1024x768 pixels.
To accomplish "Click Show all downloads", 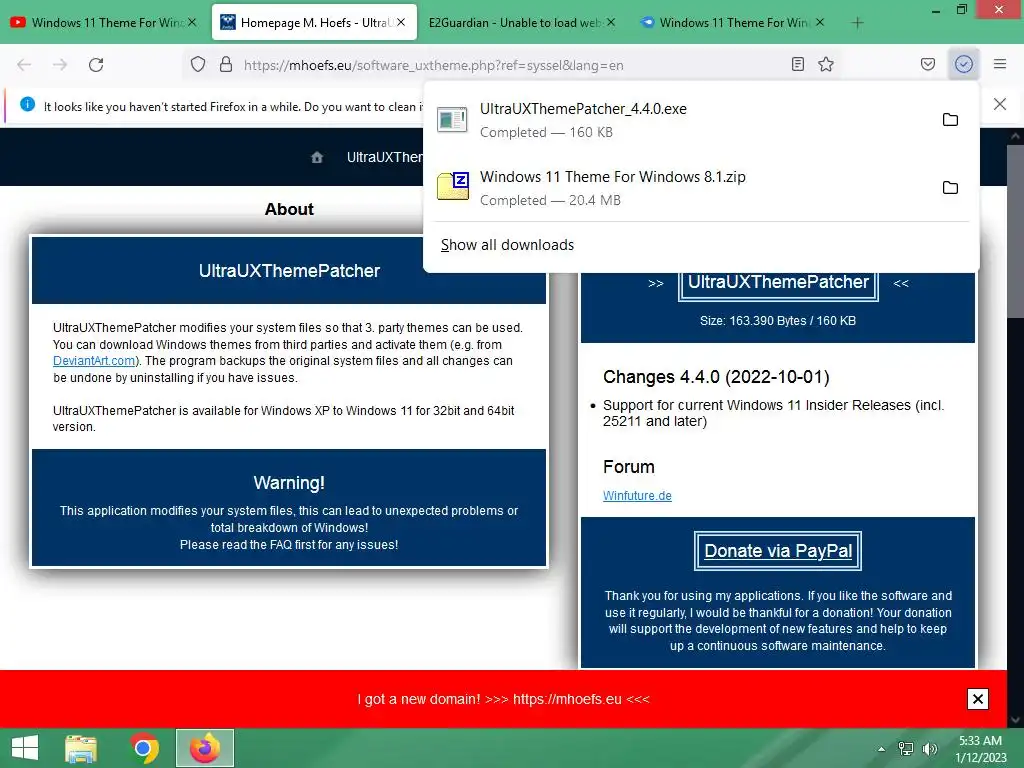I will [x=507, y=245].
